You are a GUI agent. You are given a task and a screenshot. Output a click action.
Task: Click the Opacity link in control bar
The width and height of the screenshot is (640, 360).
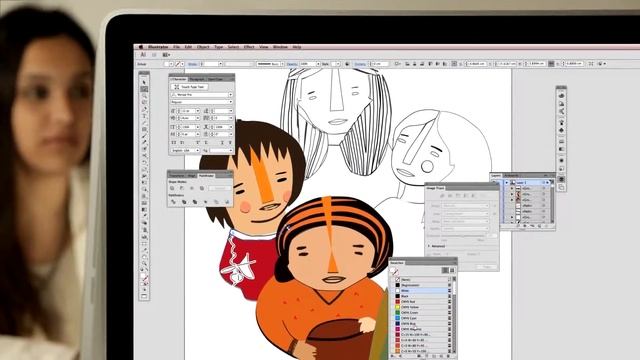pos(291,64)
